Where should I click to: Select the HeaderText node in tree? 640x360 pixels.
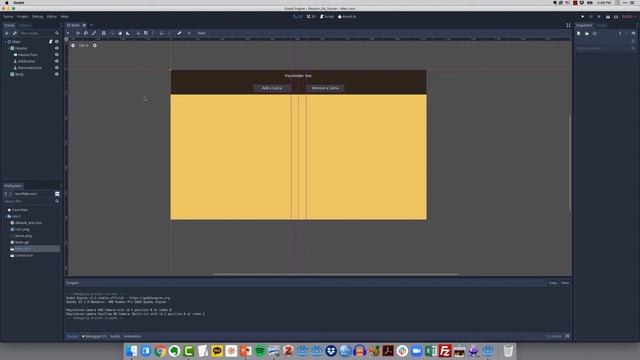pyautogui.click(x=28, y=55)
